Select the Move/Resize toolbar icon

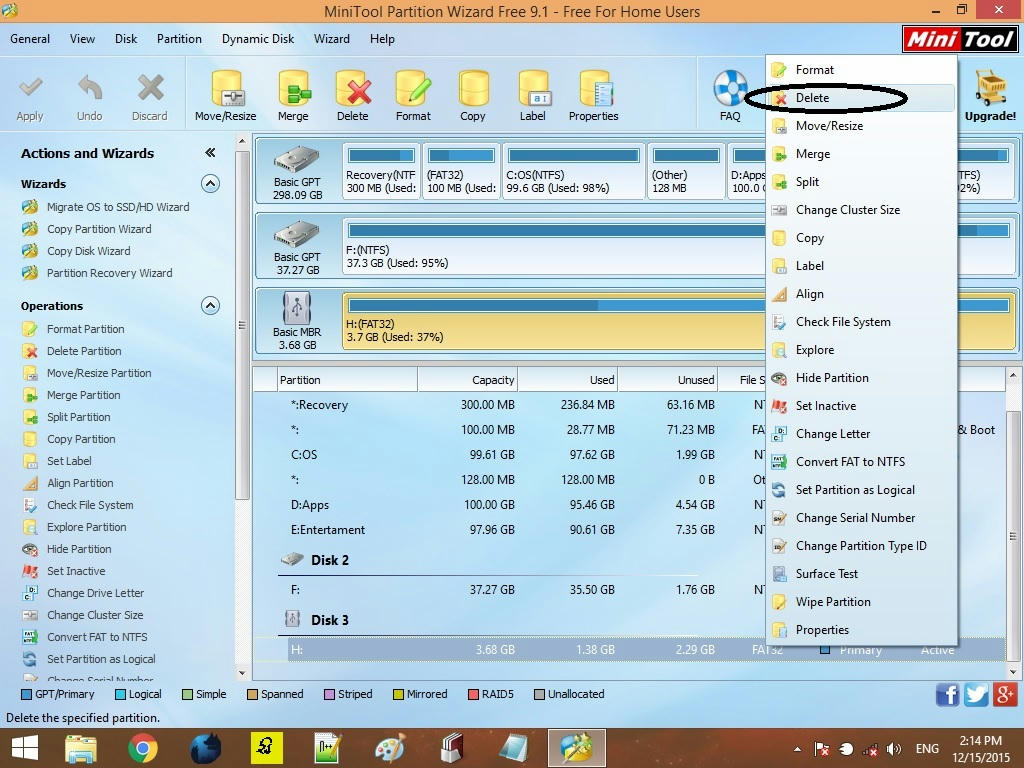(x=226, y=88)
